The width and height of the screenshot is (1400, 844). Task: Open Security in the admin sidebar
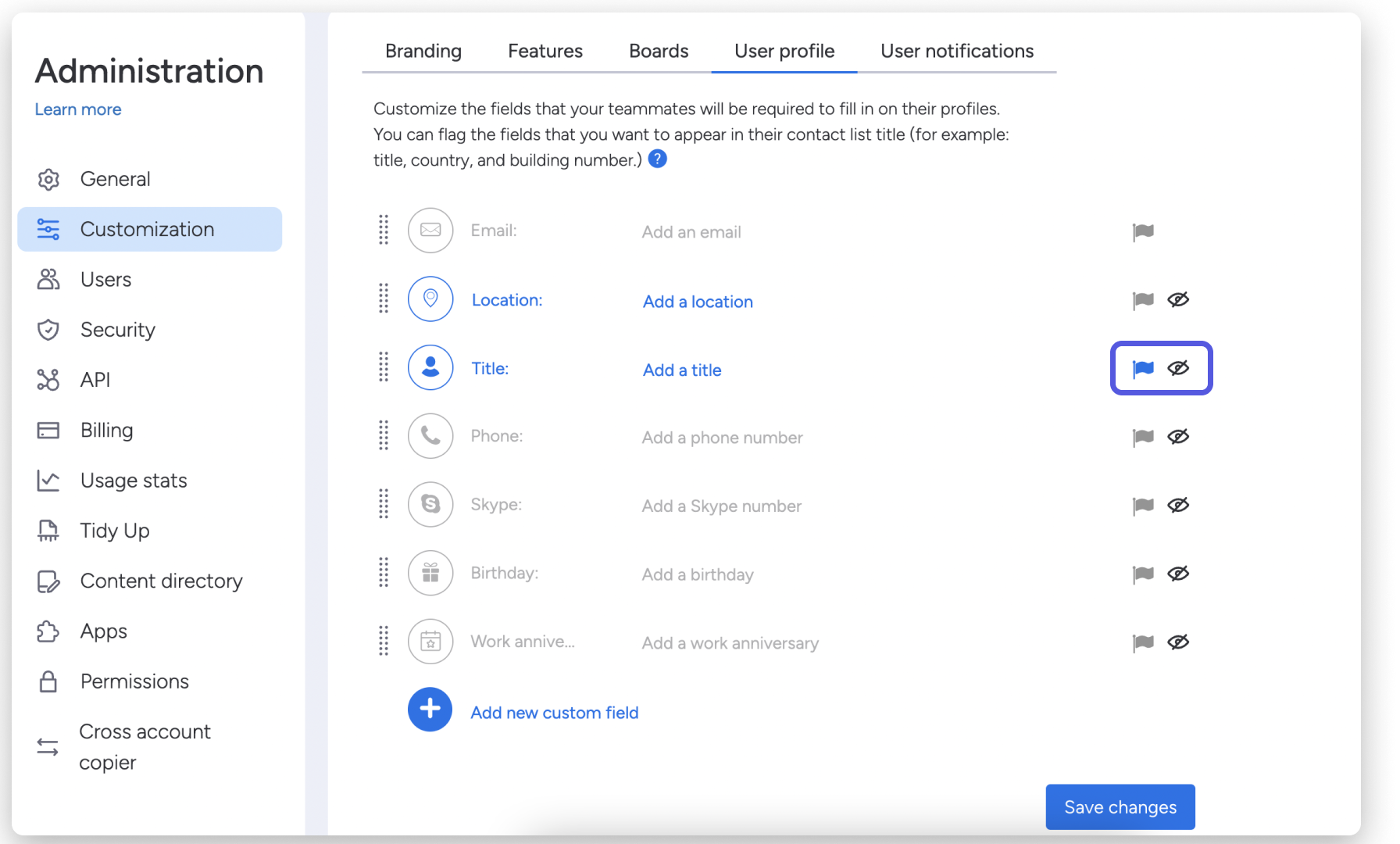117,330
